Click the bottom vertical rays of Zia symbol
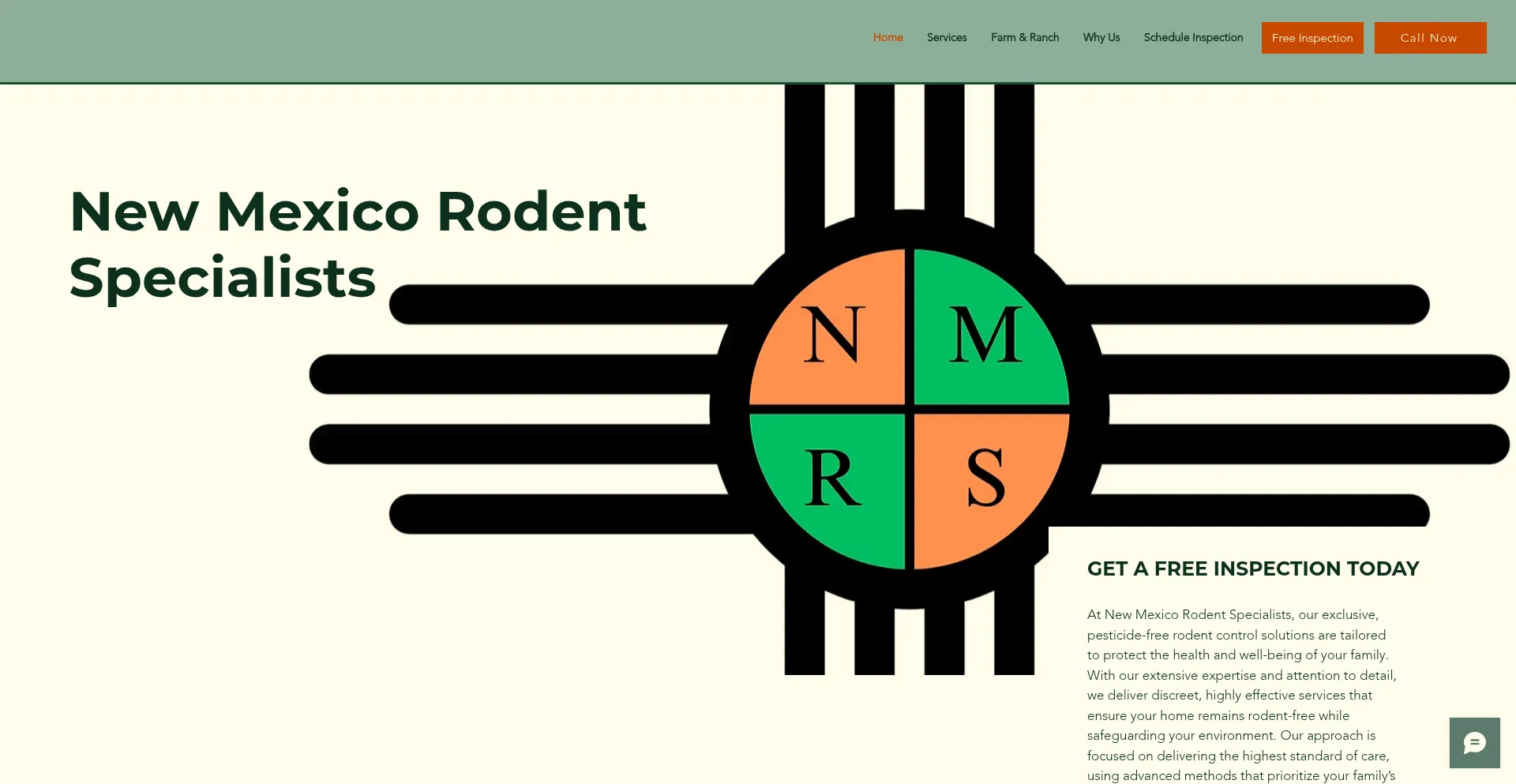This screenshot has width=1516, height=784. pyautogui.click(x=909, y=640)
